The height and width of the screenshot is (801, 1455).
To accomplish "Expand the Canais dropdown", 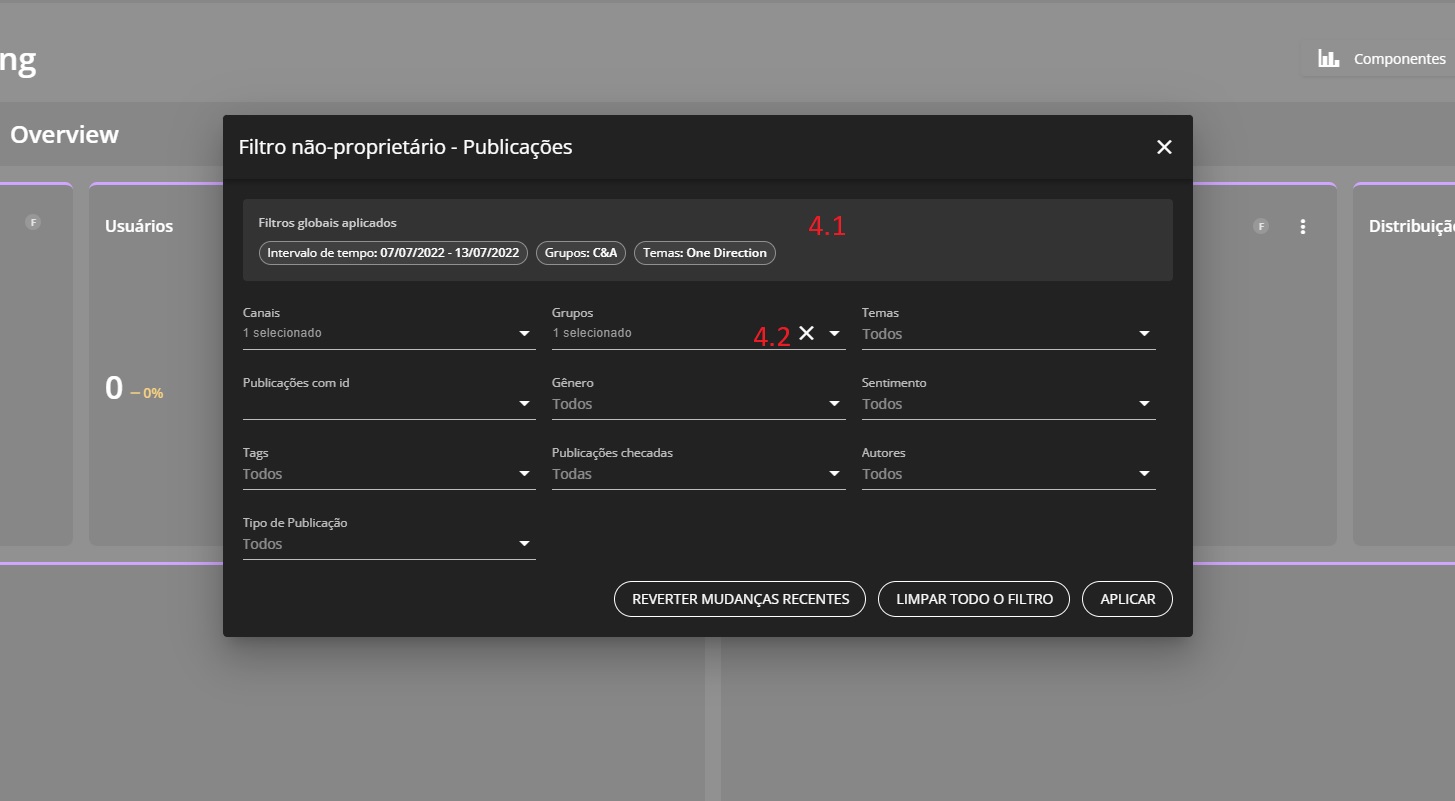I will 524,334.
